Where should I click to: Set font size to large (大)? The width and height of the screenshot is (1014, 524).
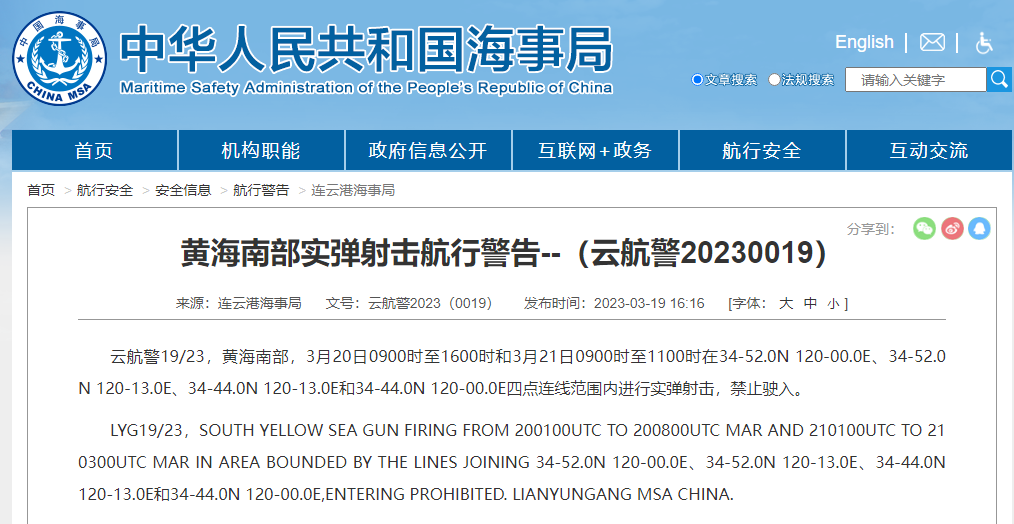tap(786, 303)
